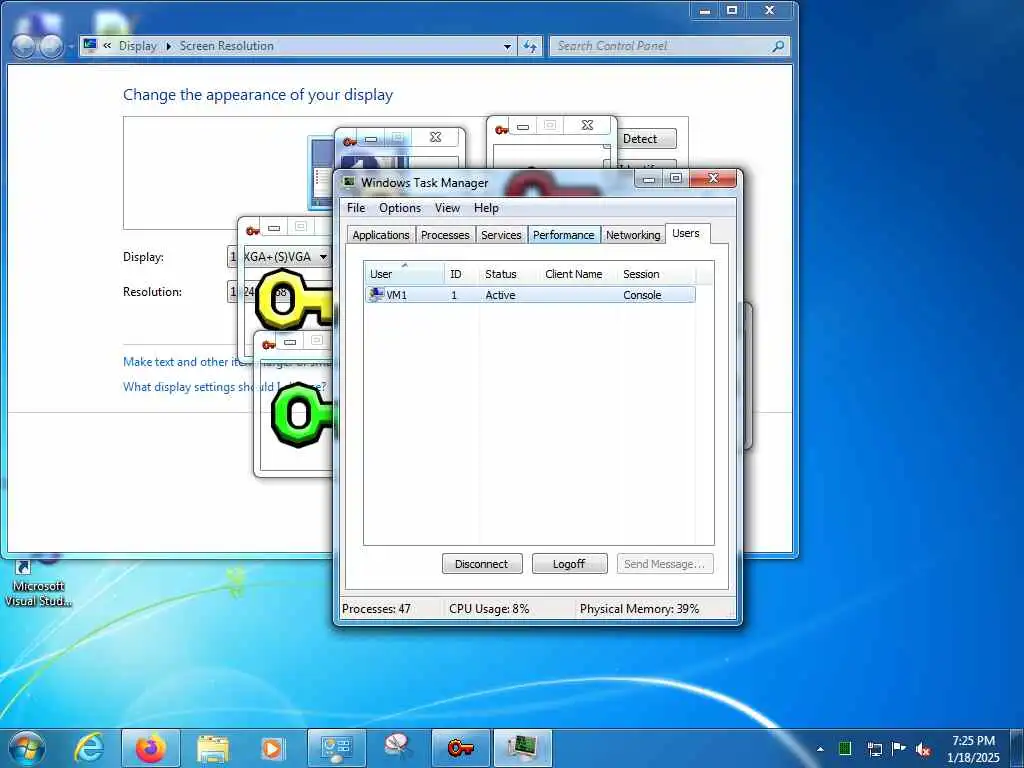Open the Action Center flag icon
Screen dimensions: 1024x768
[899, 748]
